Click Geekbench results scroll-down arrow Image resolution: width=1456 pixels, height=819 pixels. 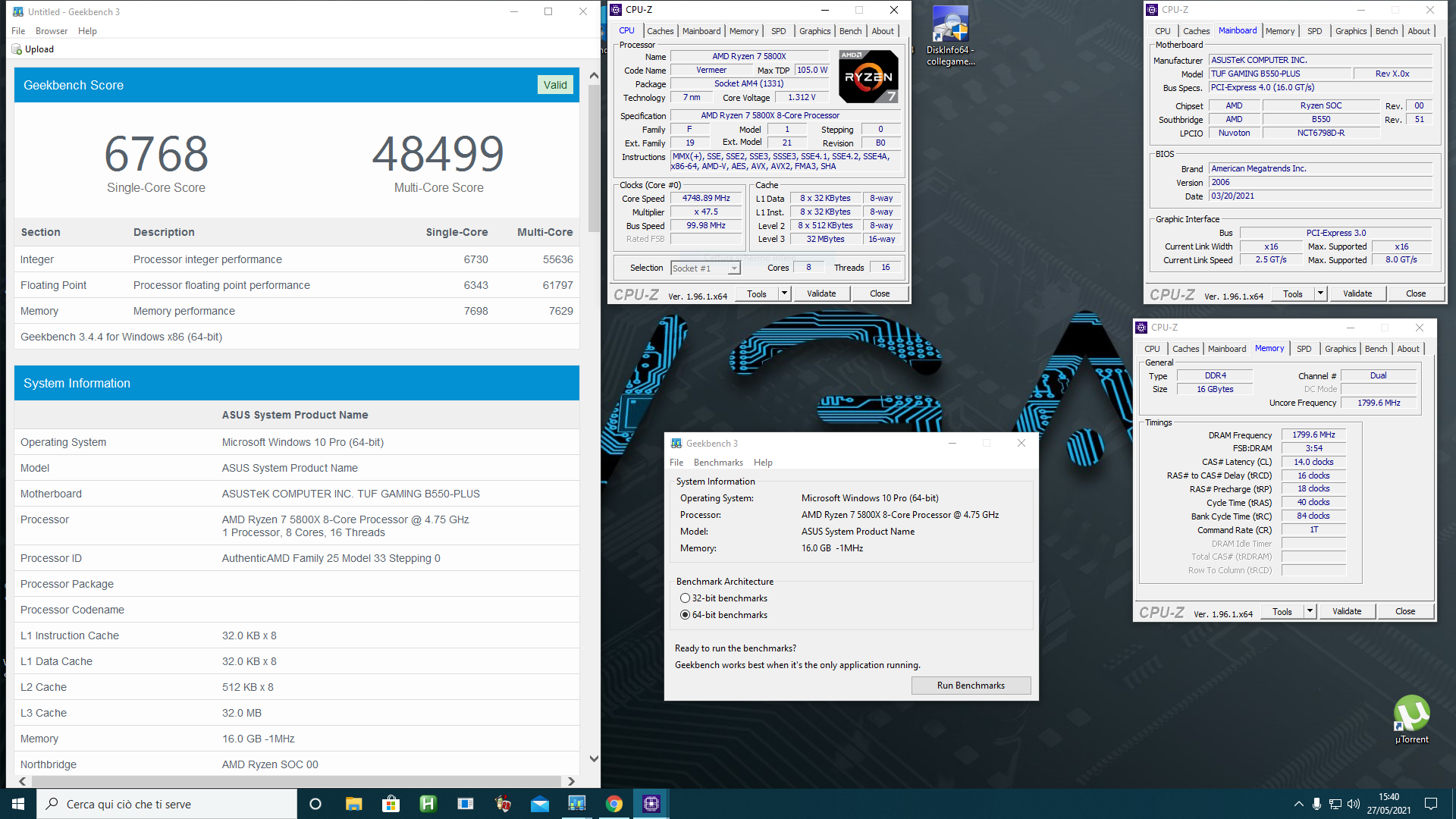594,758
